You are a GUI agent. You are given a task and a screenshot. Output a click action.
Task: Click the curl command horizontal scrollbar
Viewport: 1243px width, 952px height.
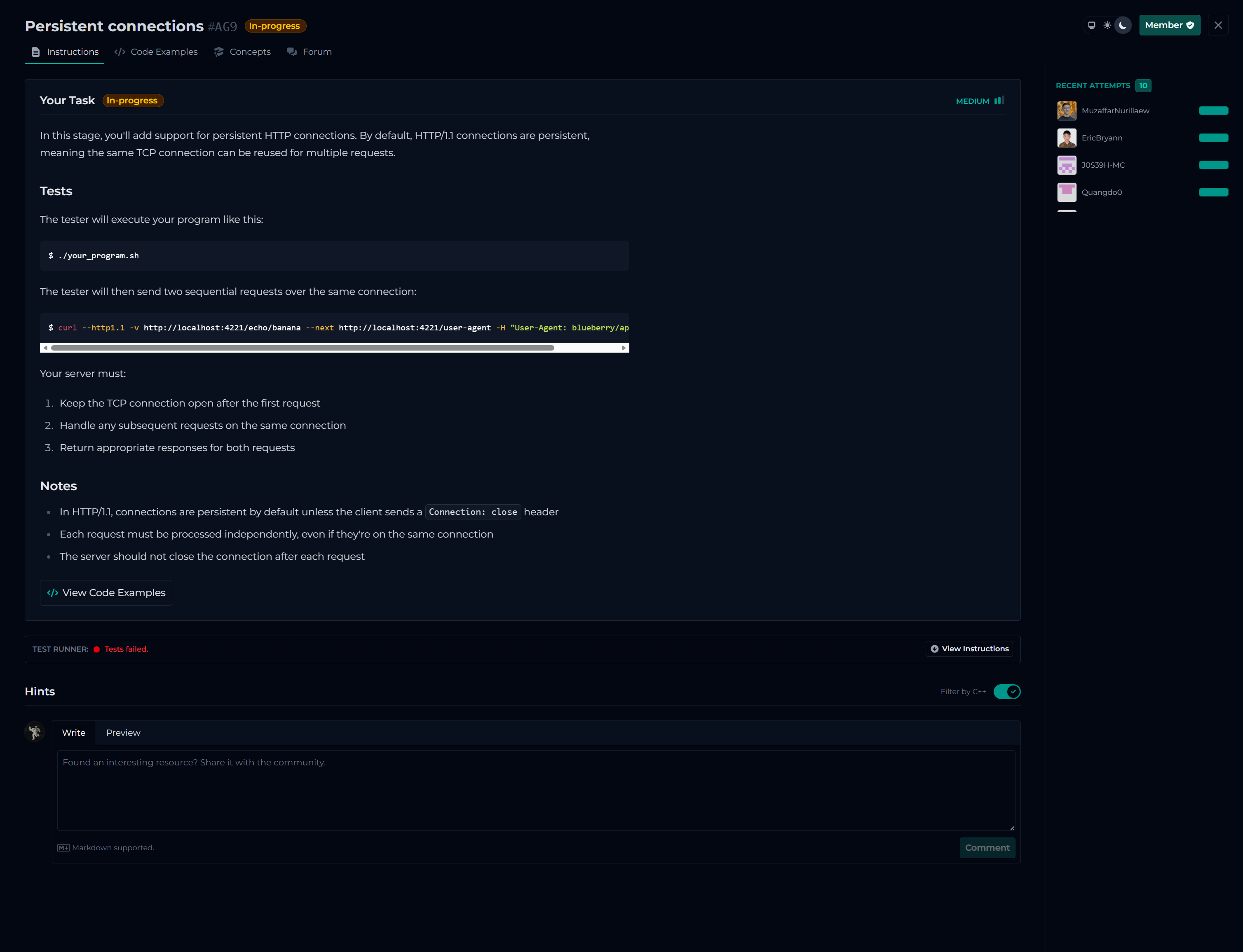(302, 348)
